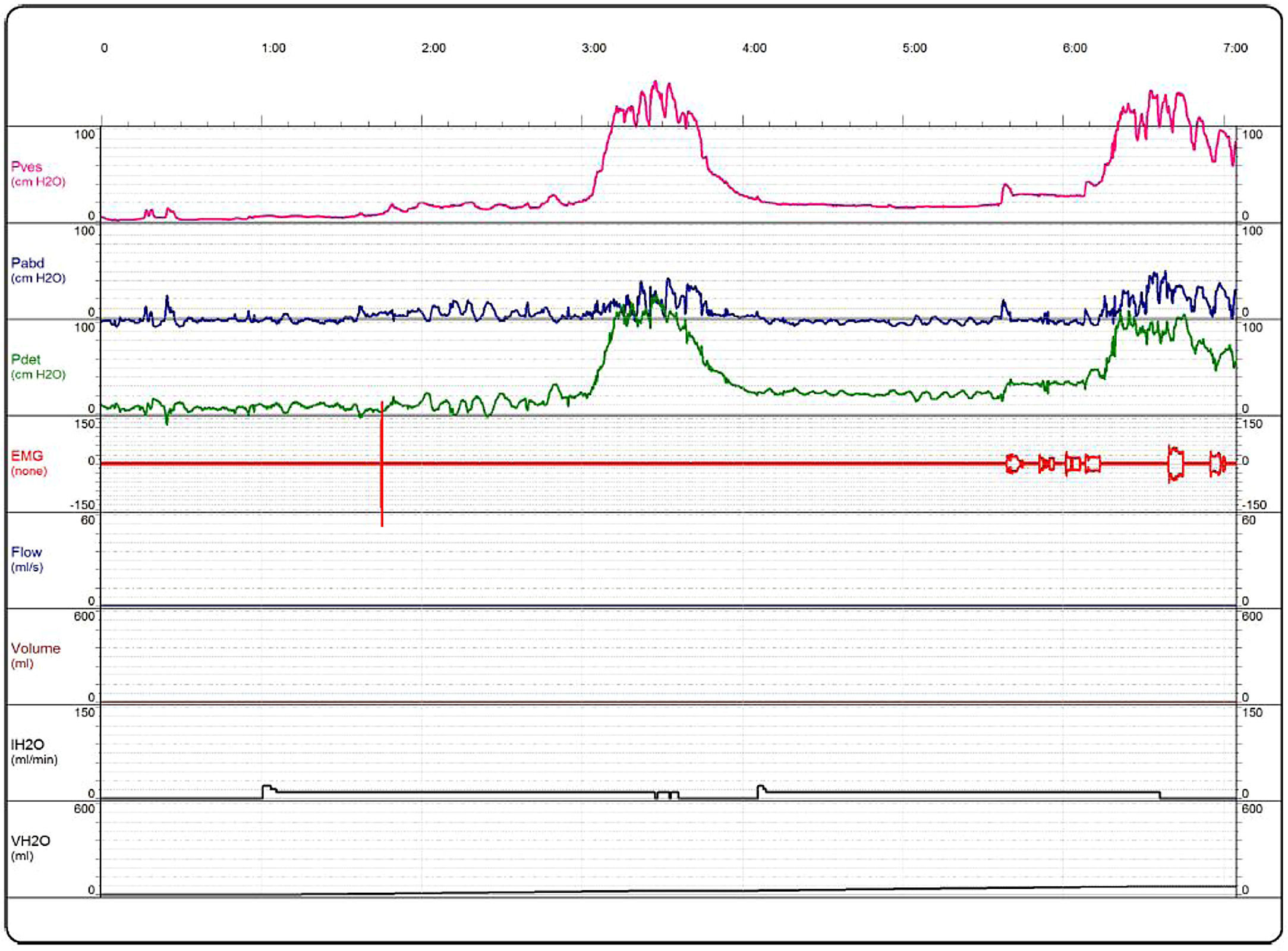Screen dimensions: 1288x951
Task: Click the IH2O channel label
Action: coord(27,745)
